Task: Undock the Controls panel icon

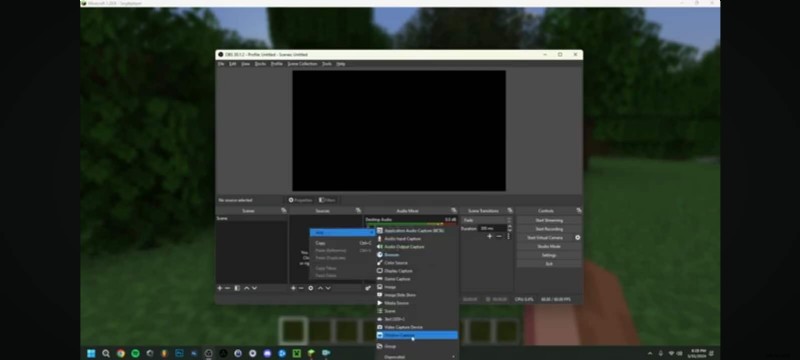Action: (x=579, y=211)
